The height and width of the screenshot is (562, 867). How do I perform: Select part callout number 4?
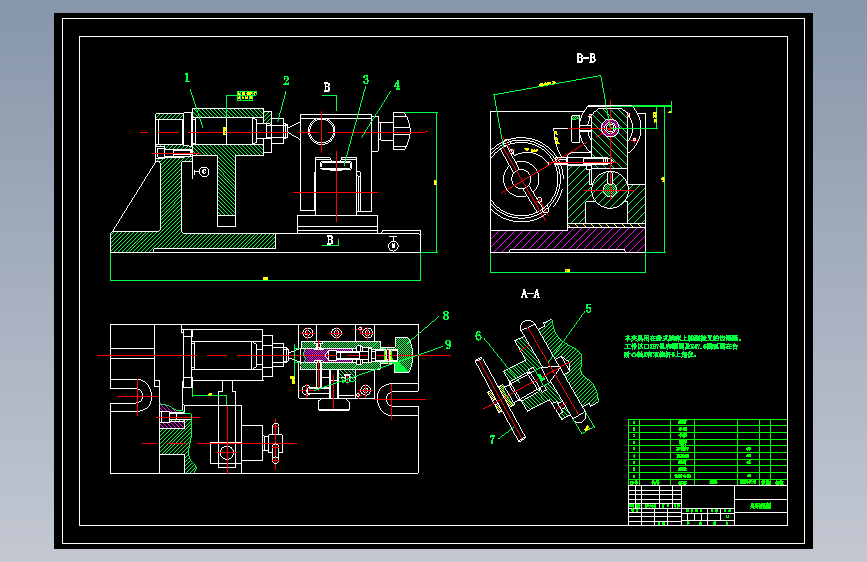[x=396, y=86]
